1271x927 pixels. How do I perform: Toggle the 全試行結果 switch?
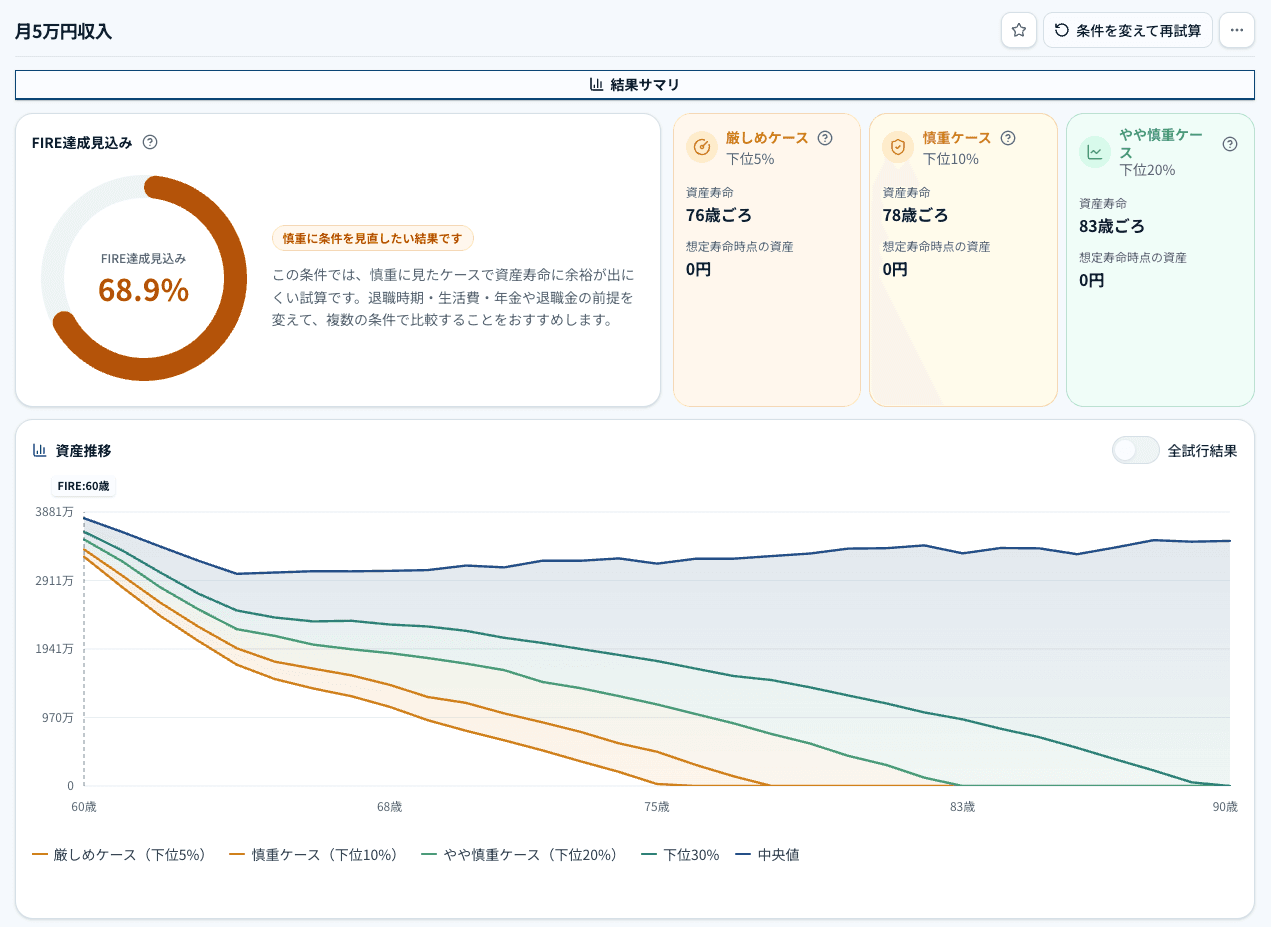pos(1136,450)
